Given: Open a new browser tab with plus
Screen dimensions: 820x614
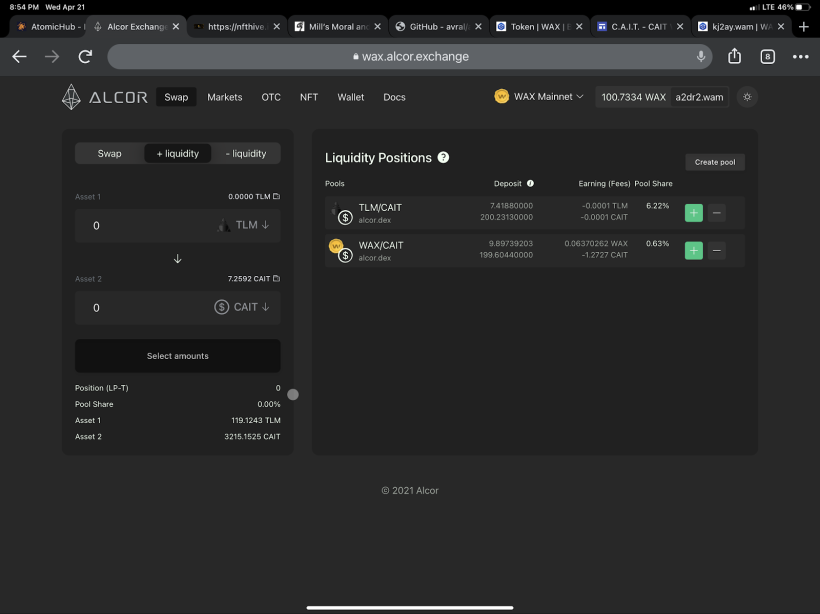Looking at the screenshot, I should [804, 26].
